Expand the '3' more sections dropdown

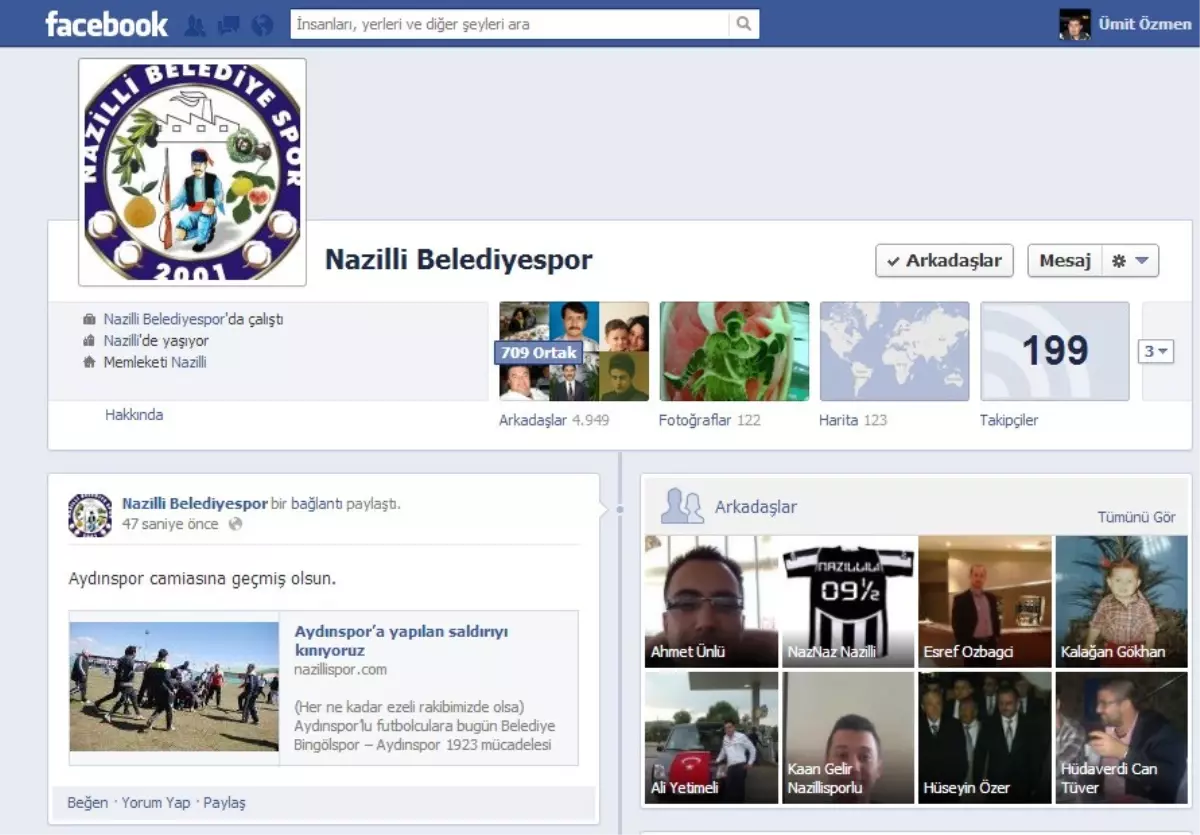1155,351
